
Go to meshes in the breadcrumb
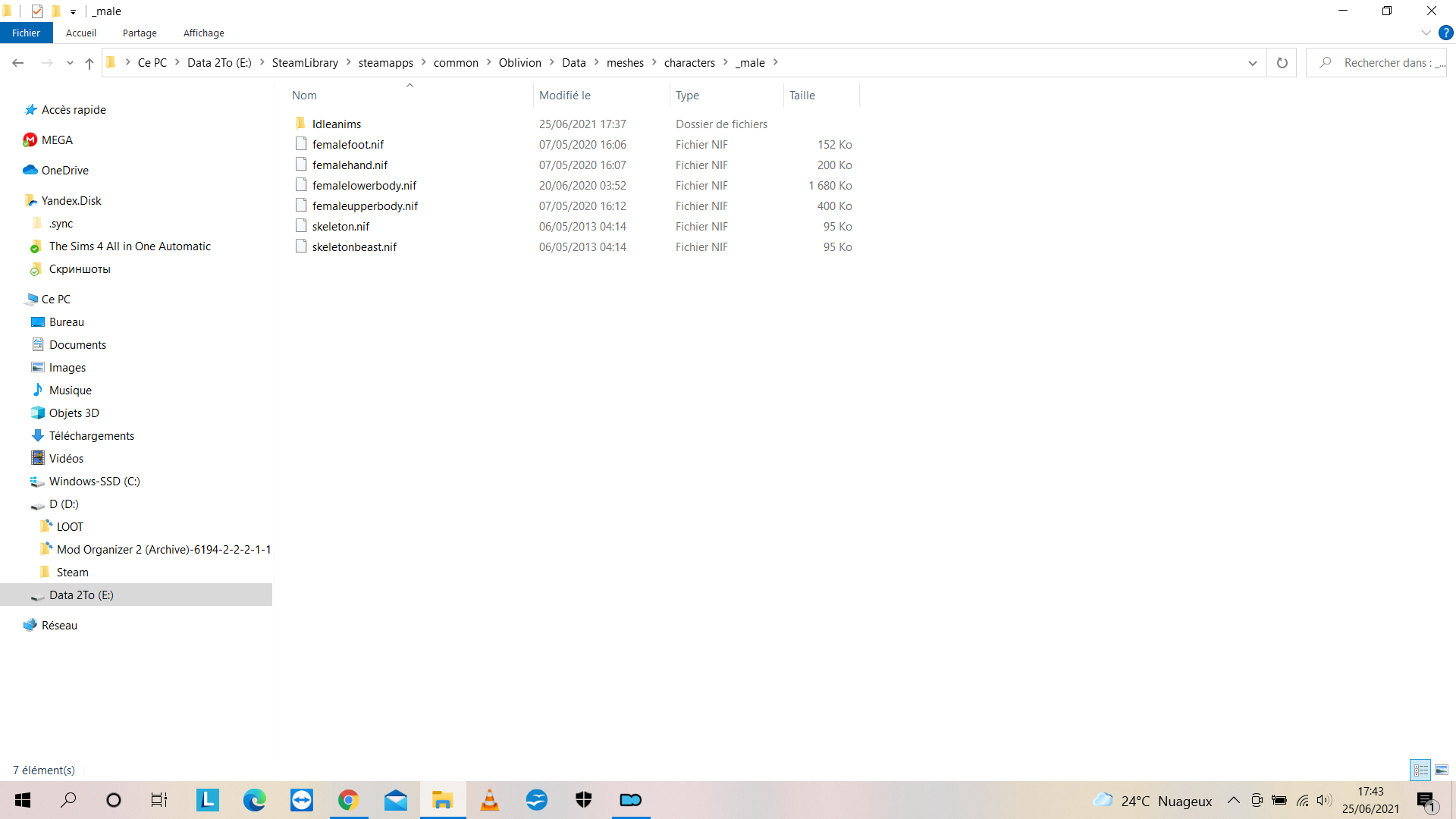[625, 63]
